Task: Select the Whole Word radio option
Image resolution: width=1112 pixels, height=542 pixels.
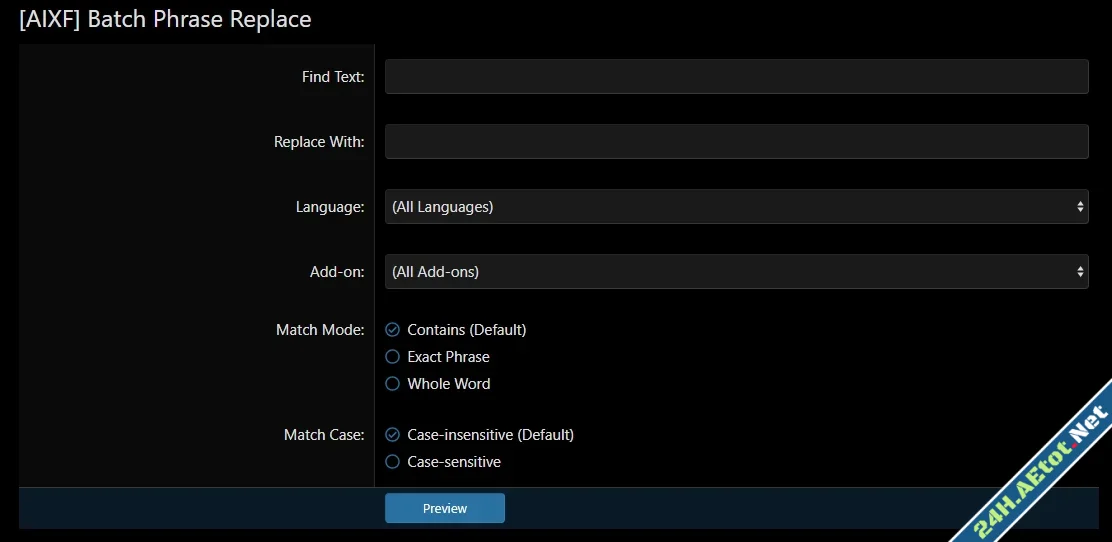Action: coord(393,384)
